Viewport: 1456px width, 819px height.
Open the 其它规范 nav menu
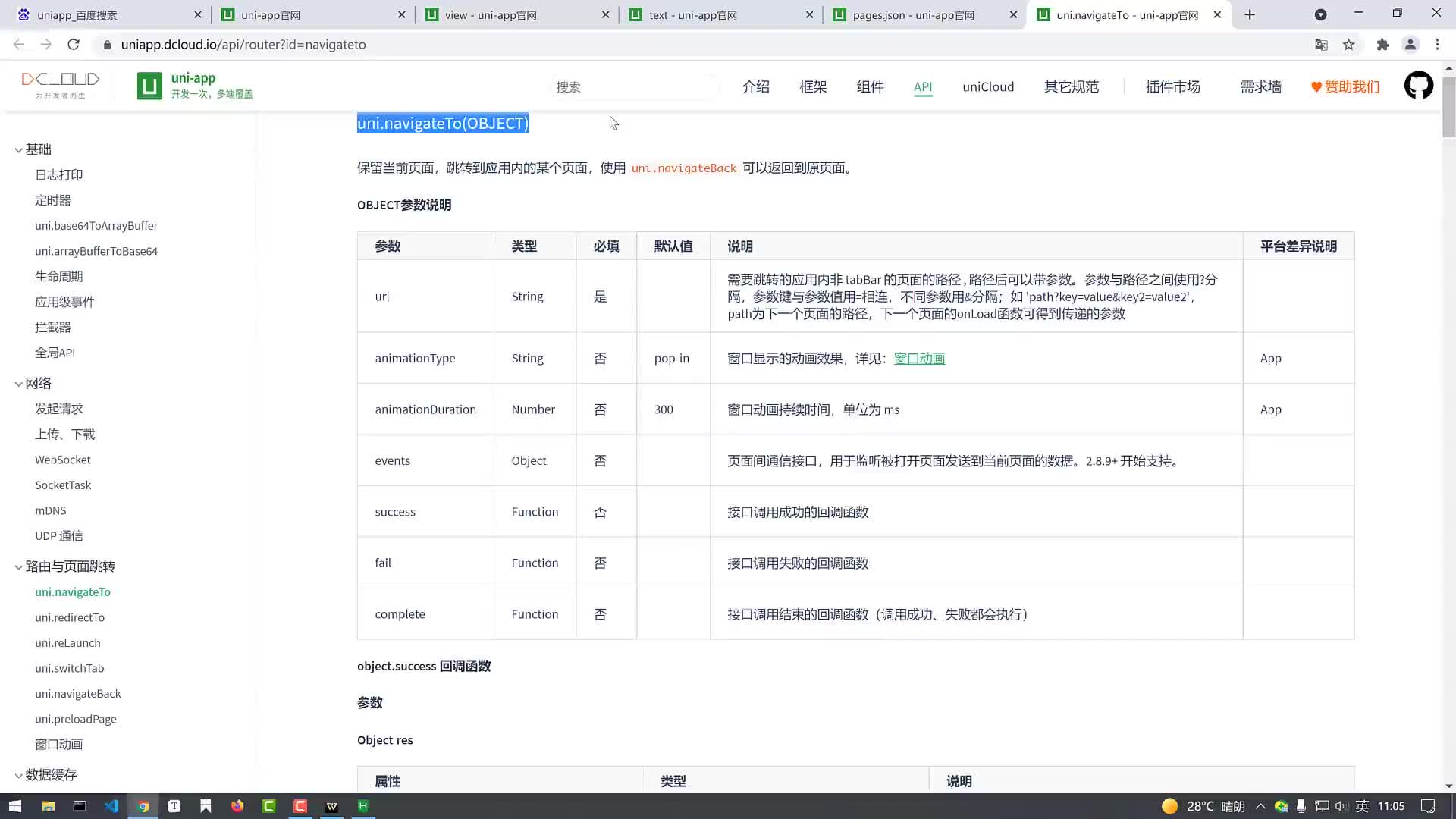click(1071, 86)
